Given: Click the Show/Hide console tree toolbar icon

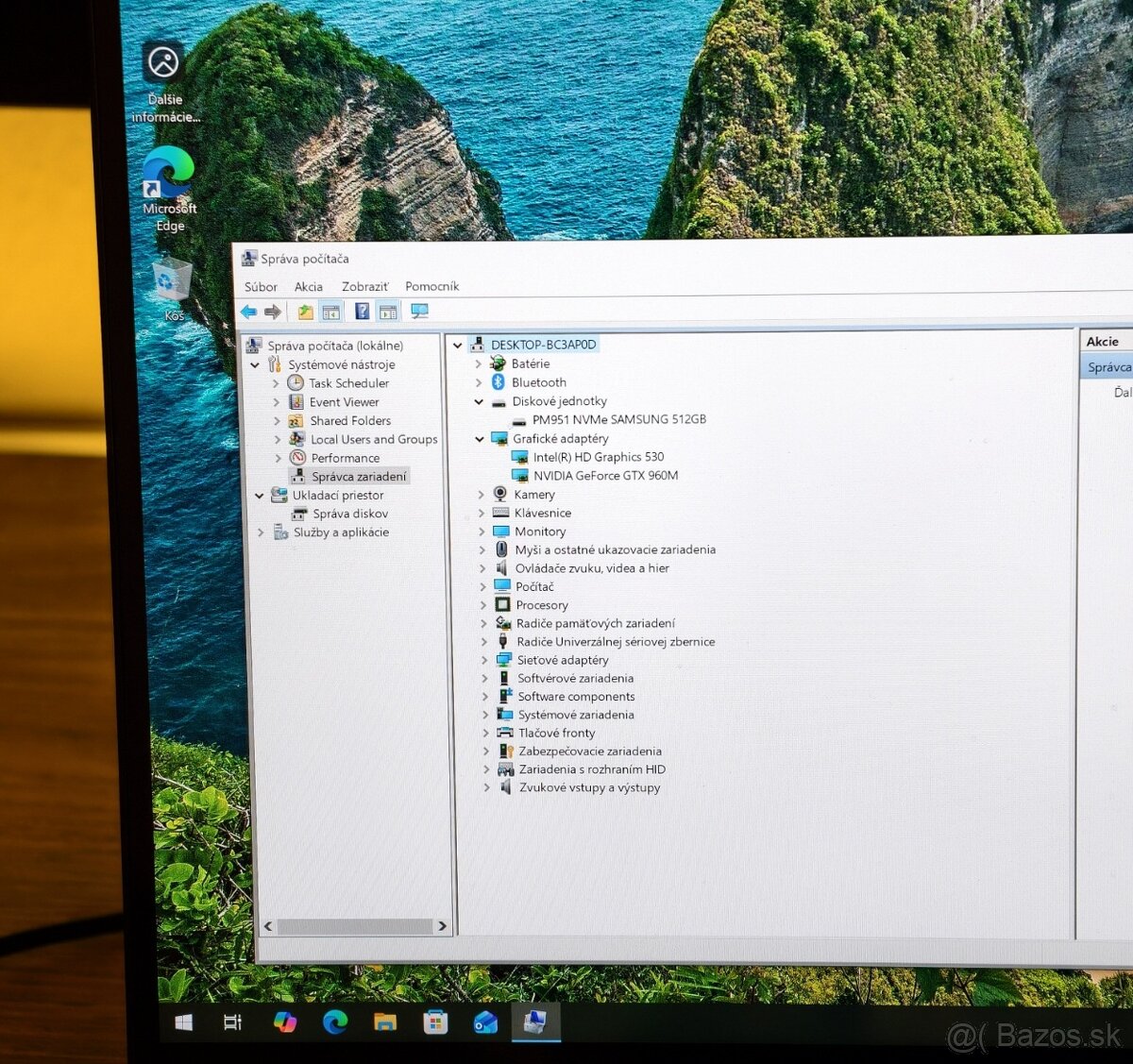Looking at the screenshot, I should click(332, 311).
